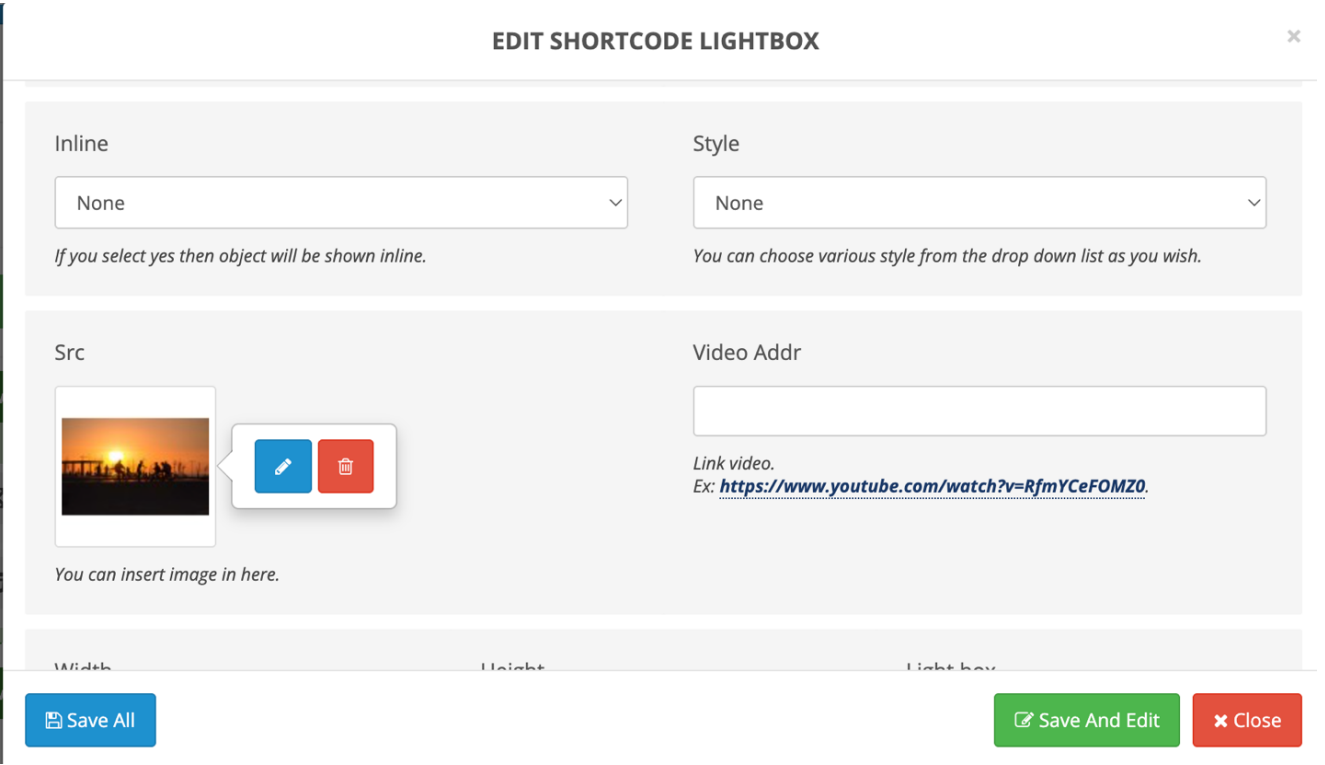This screenshot has height=765, width=1325.
Task: Click the X icon in red Close button
Action: tap(1220, 720)
